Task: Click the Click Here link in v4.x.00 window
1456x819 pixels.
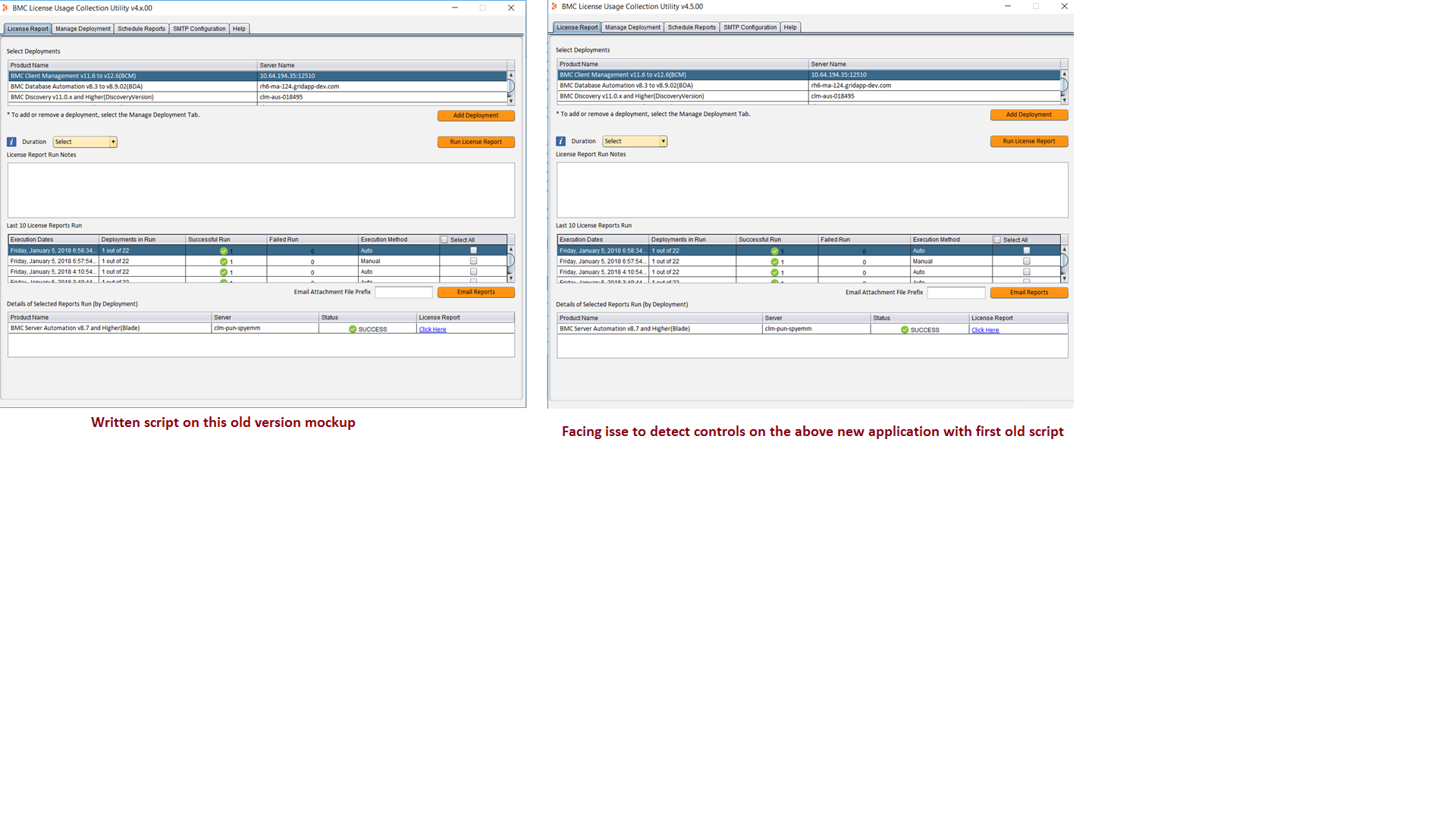Action: [x=432, y=329]
